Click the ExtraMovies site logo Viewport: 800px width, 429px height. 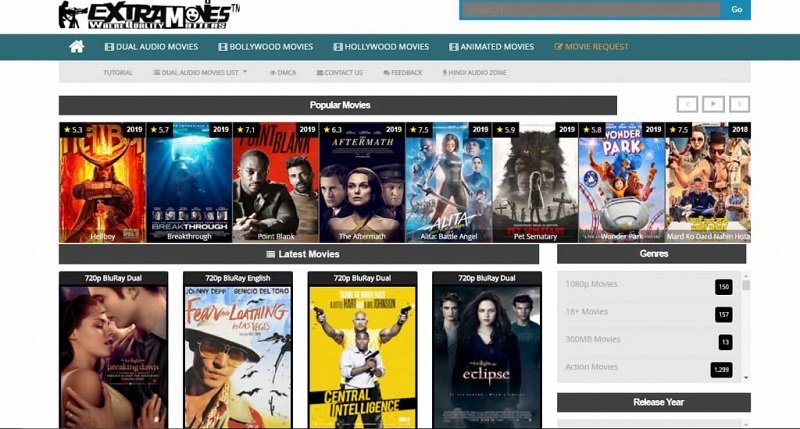click(x=149, y=14)
